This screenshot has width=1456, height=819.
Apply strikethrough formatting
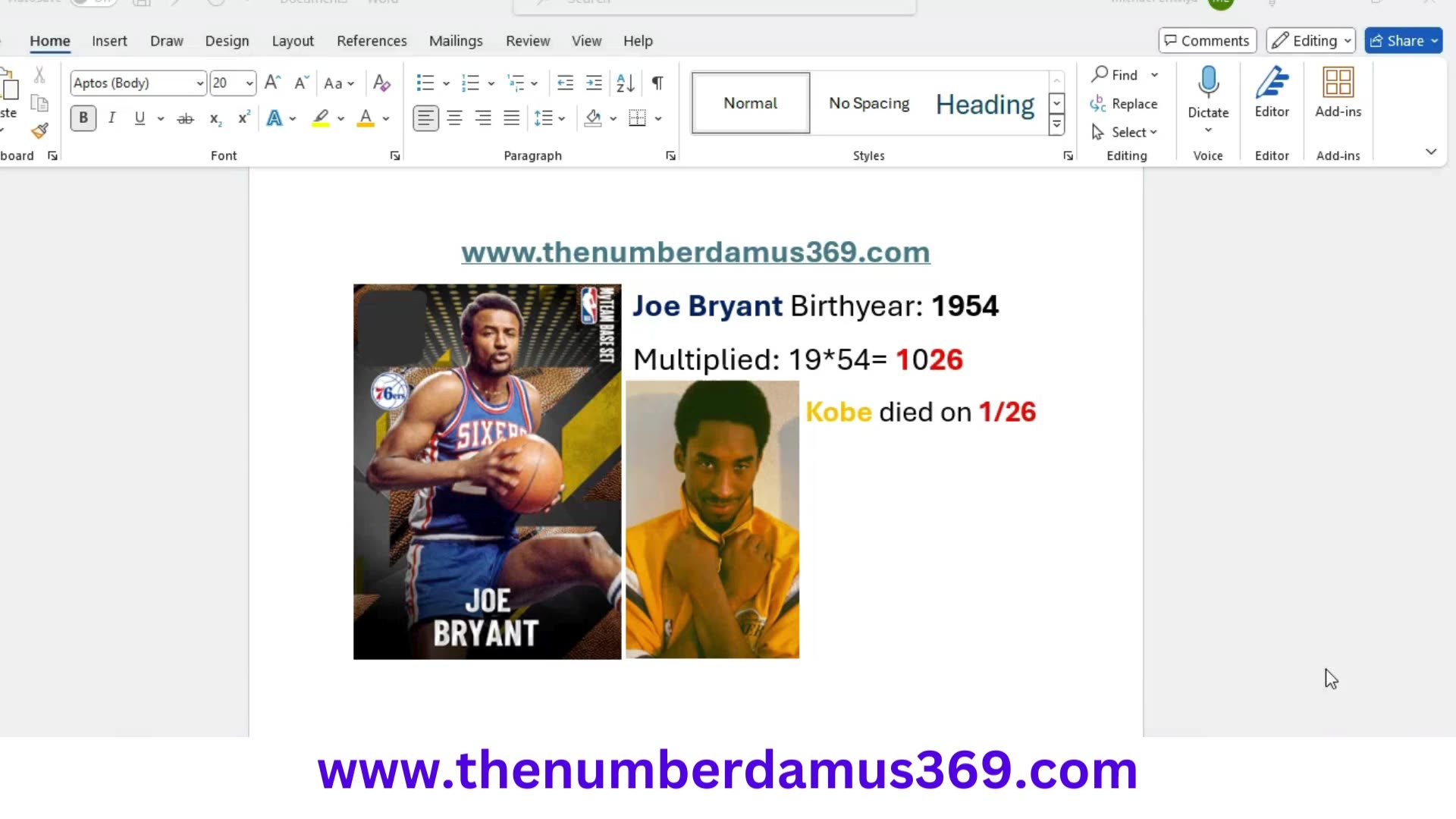(185, 118)
